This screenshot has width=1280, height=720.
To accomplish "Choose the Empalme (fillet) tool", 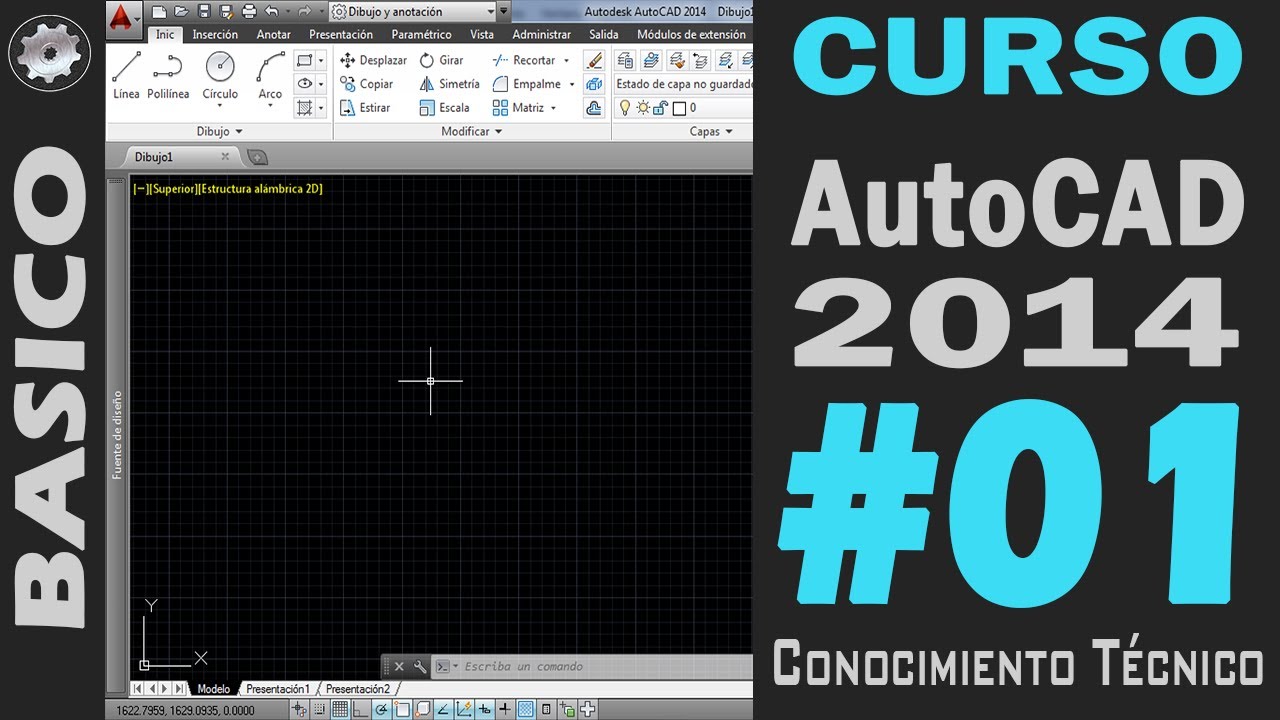I will pyautogui.click(x=527, y=84).
